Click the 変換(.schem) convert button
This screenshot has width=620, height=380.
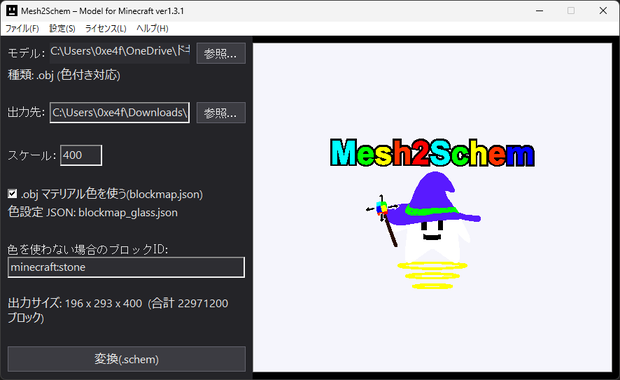127,359
